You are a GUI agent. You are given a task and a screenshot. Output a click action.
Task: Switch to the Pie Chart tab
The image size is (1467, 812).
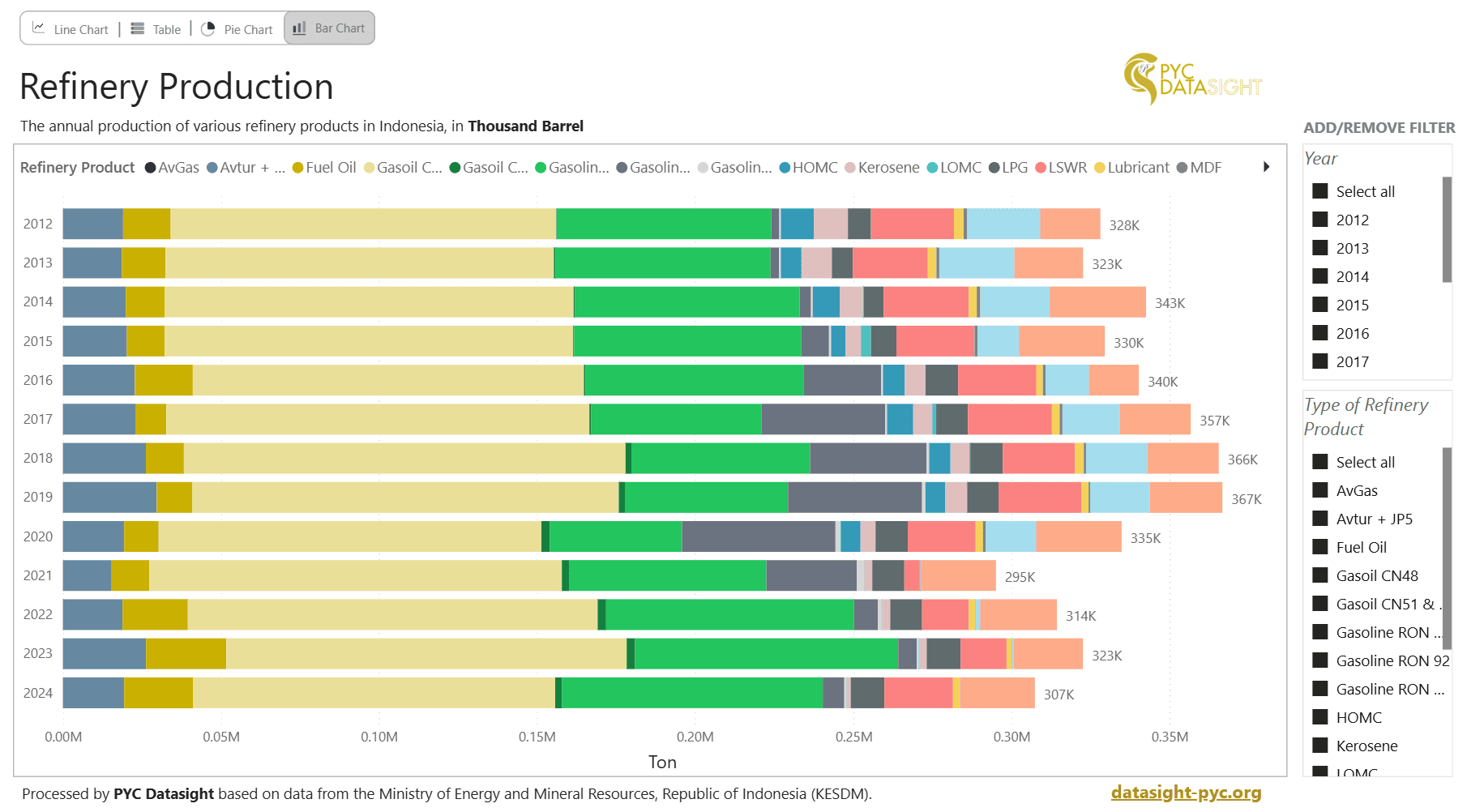coord(237,29)
